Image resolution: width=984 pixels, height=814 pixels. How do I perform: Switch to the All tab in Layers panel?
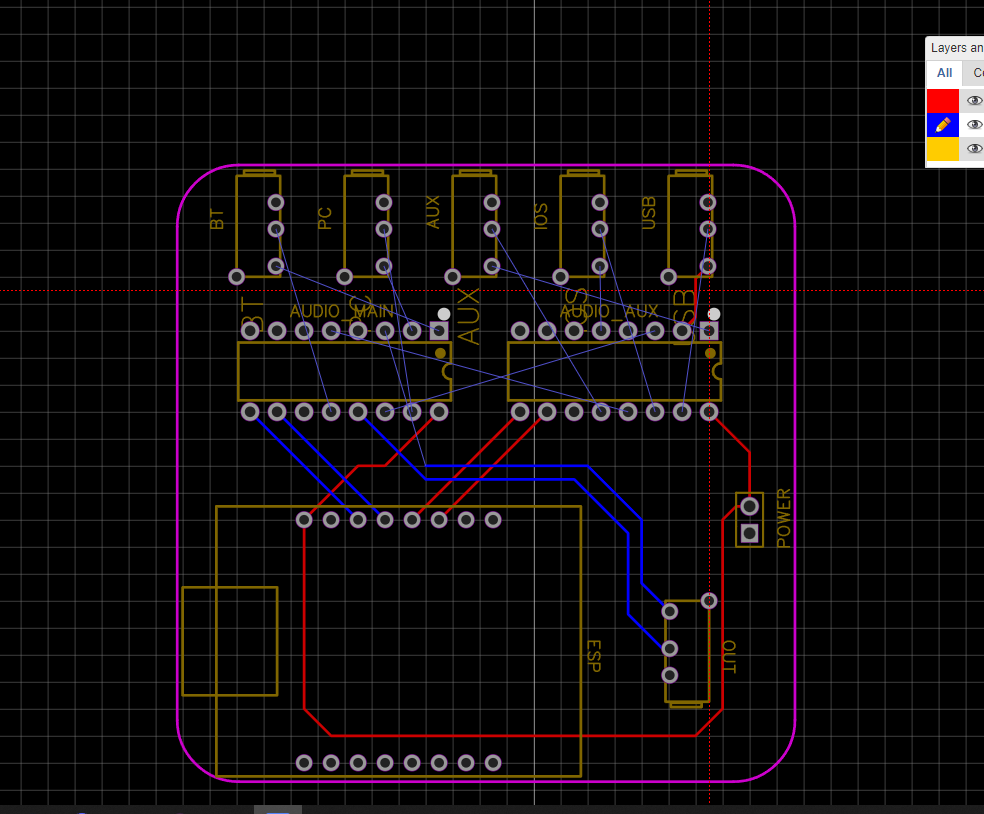(943, 72)
